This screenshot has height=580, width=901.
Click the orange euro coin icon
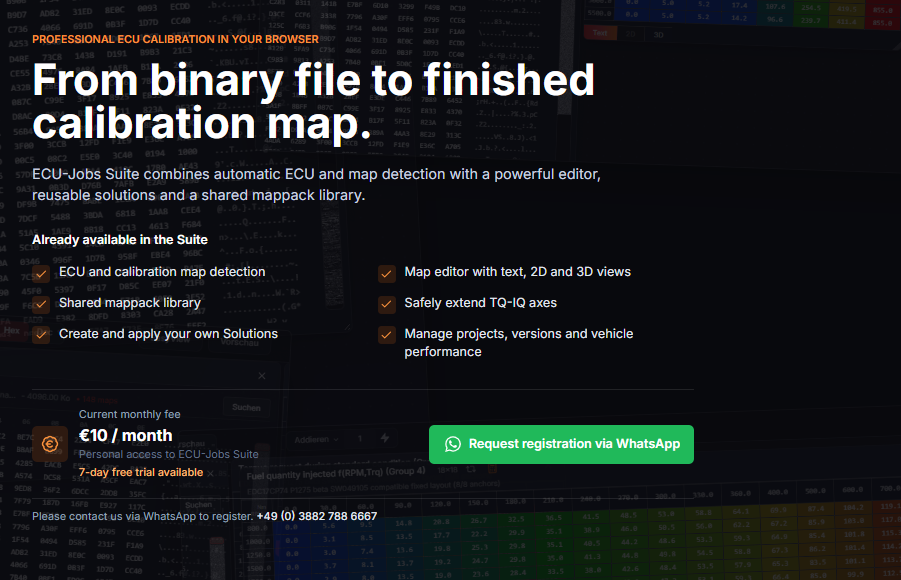(x=50, y=444)
